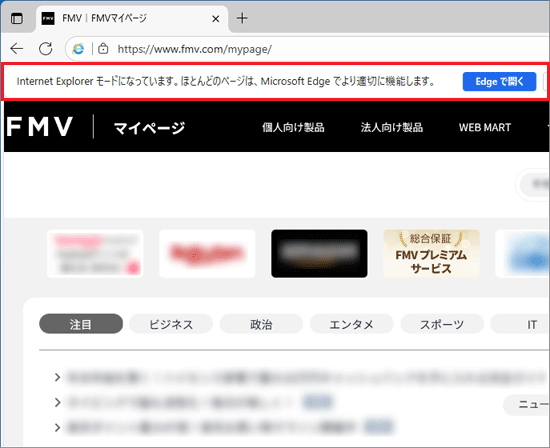The height and width of the screenshot is (448, 550).
Task: Click the Internet Explorer モード notification text
Action: [226, 81]
